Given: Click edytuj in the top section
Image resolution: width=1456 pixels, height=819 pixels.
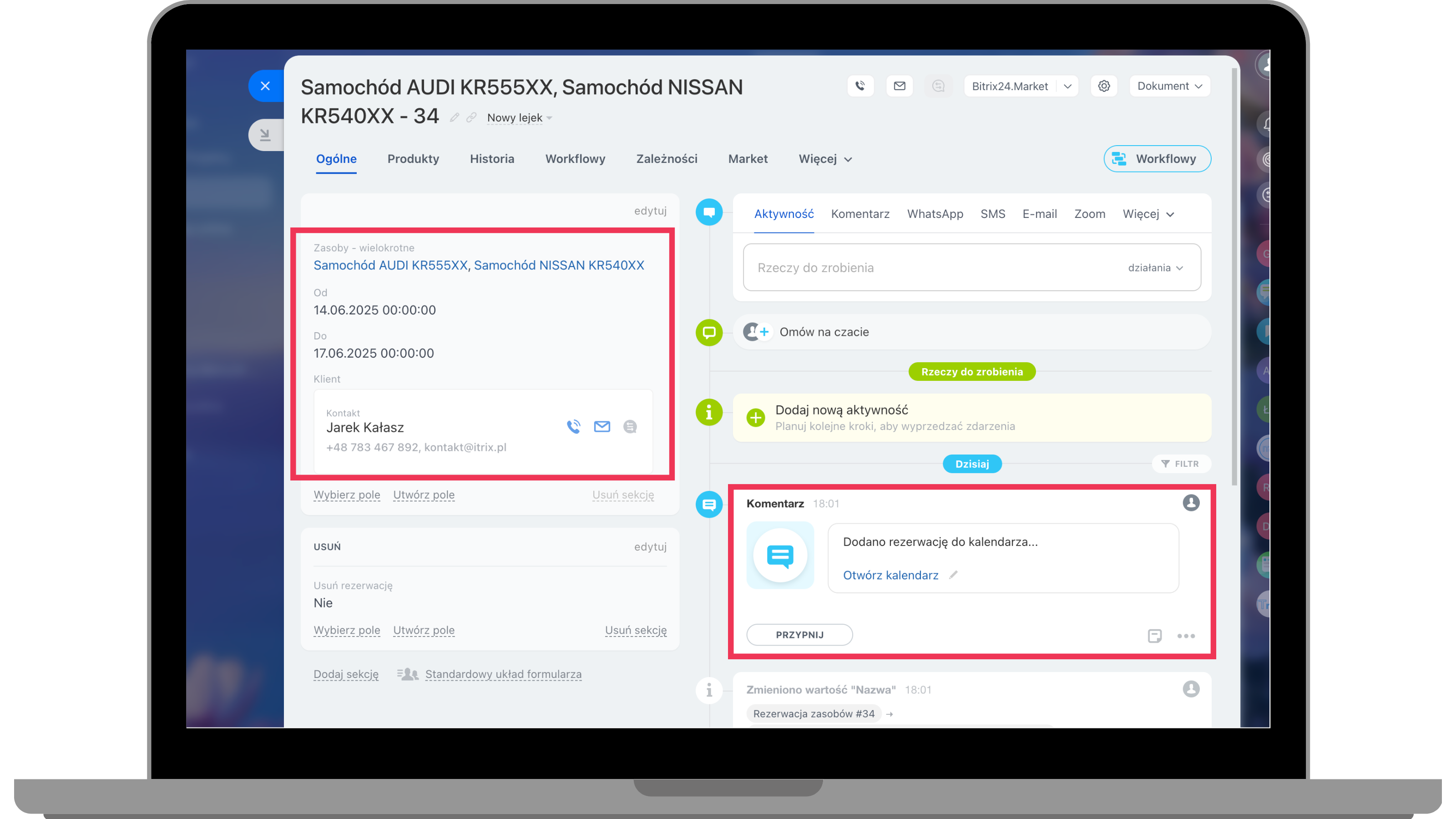Looking at the screenshot, I should (650, 211).
